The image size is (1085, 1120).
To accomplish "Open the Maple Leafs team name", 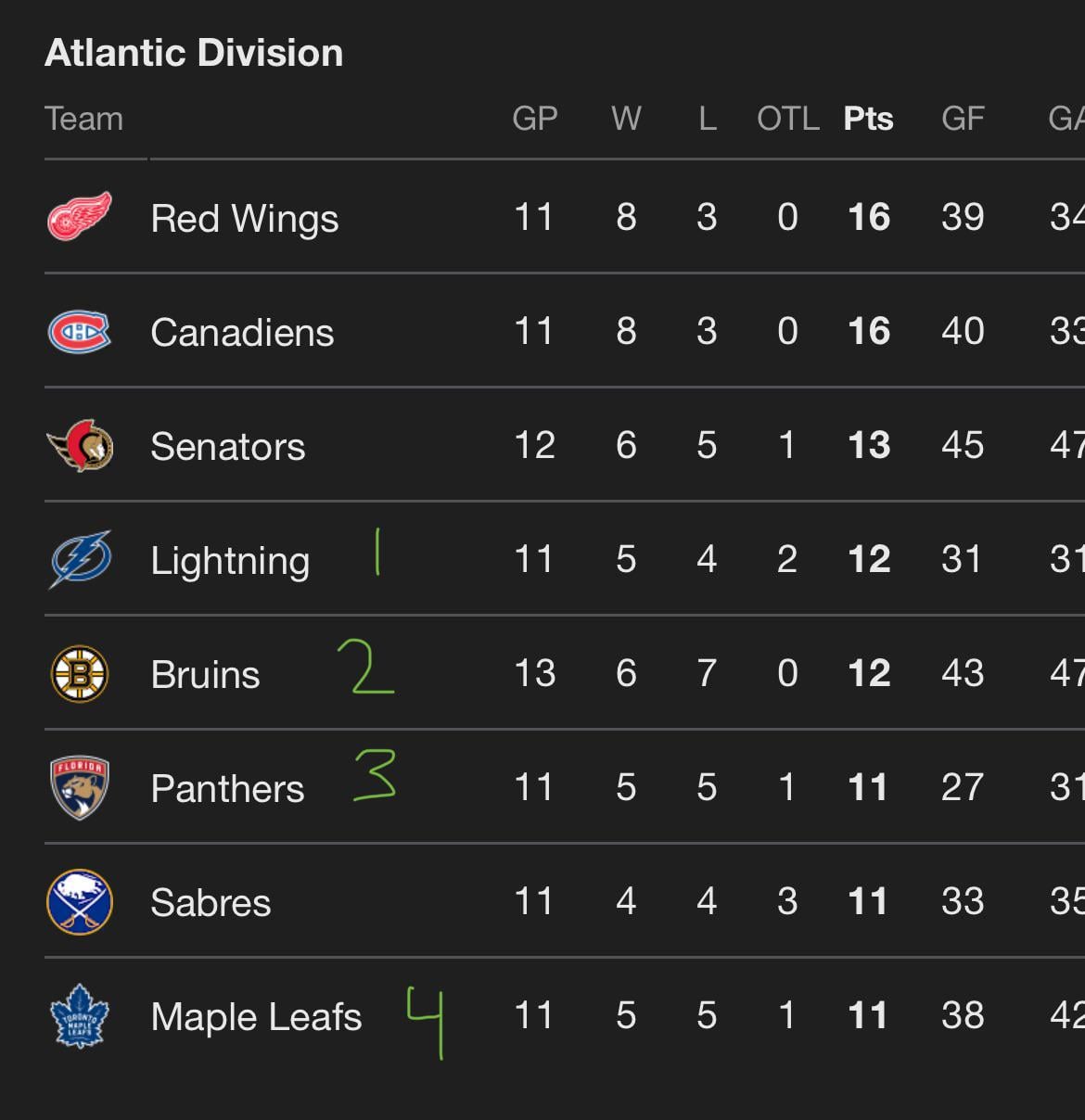I will [x=256, y=1017].
